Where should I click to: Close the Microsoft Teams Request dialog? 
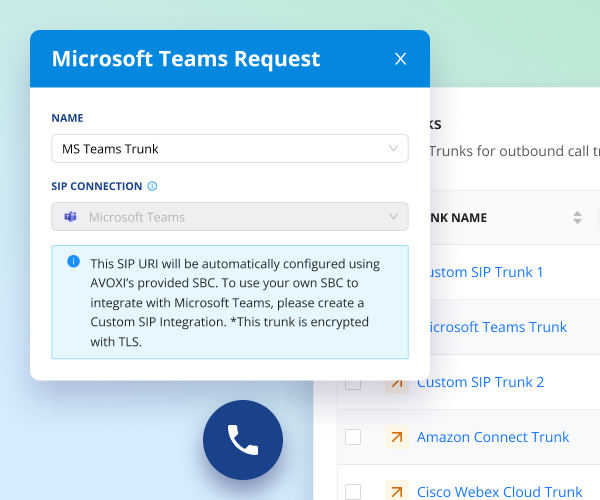tap(401, 59)
